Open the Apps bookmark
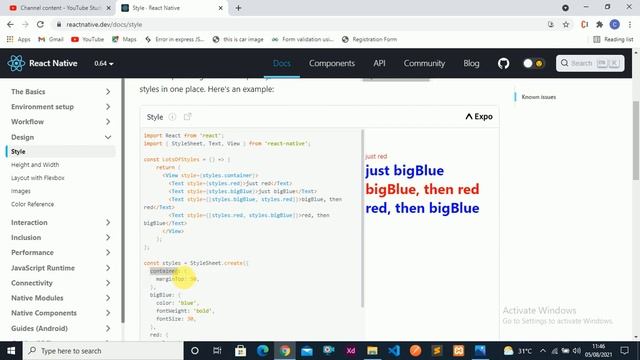 [x=19, y=40]
